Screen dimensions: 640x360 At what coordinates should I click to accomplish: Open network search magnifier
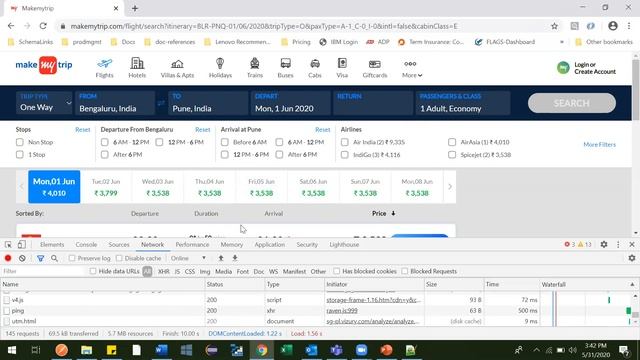pyautogui.click(x=54, y=258)
